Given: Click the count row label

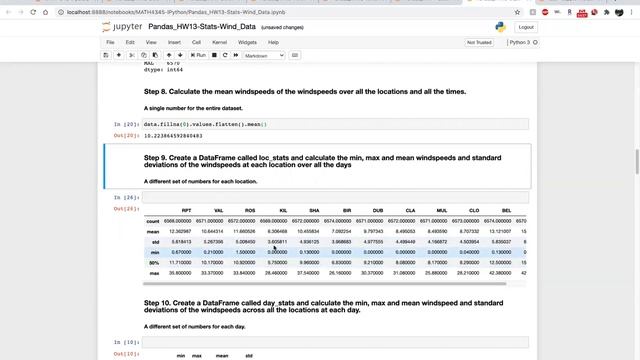Looking at the screenshot, I should (153, 221).
